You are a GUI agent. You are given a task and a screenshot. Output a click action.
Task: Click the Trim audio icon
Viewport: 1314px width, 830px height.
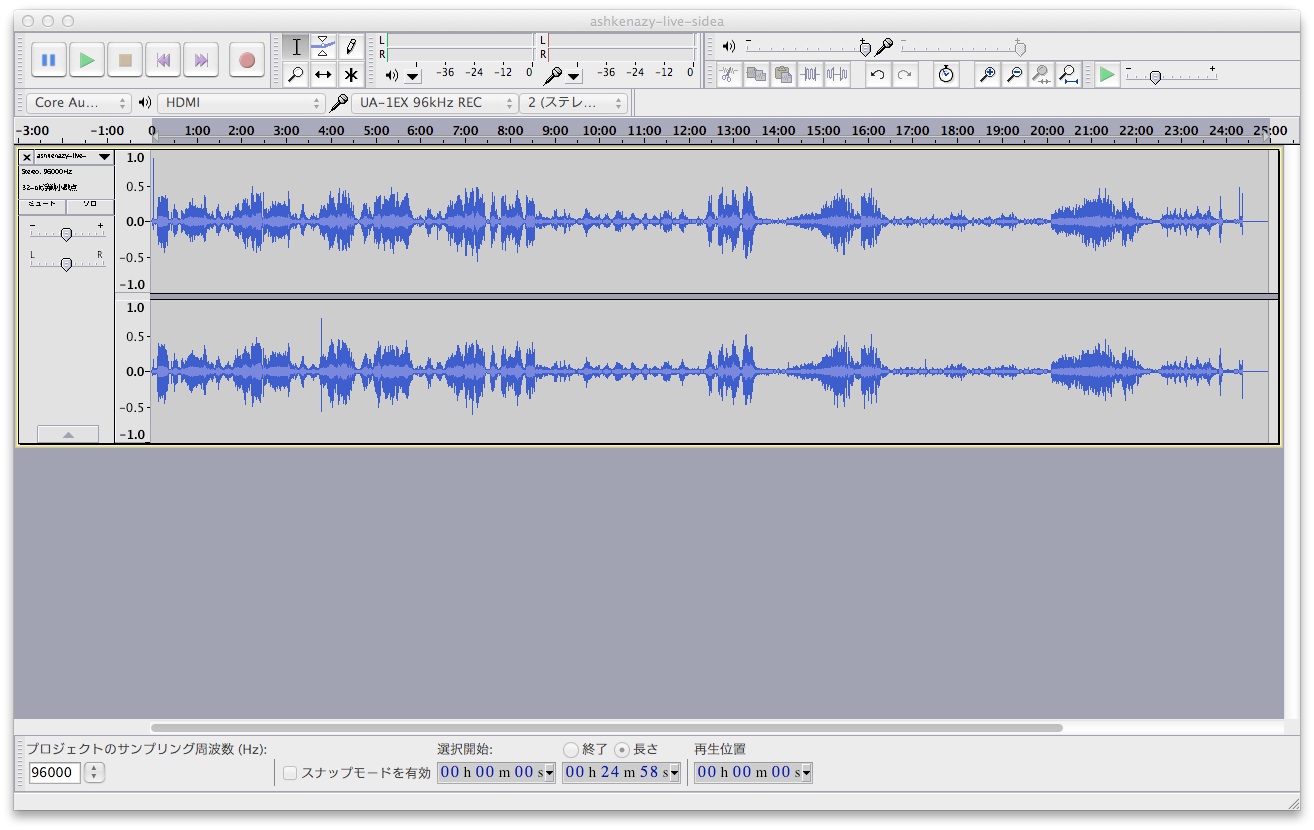pos(810,74)
